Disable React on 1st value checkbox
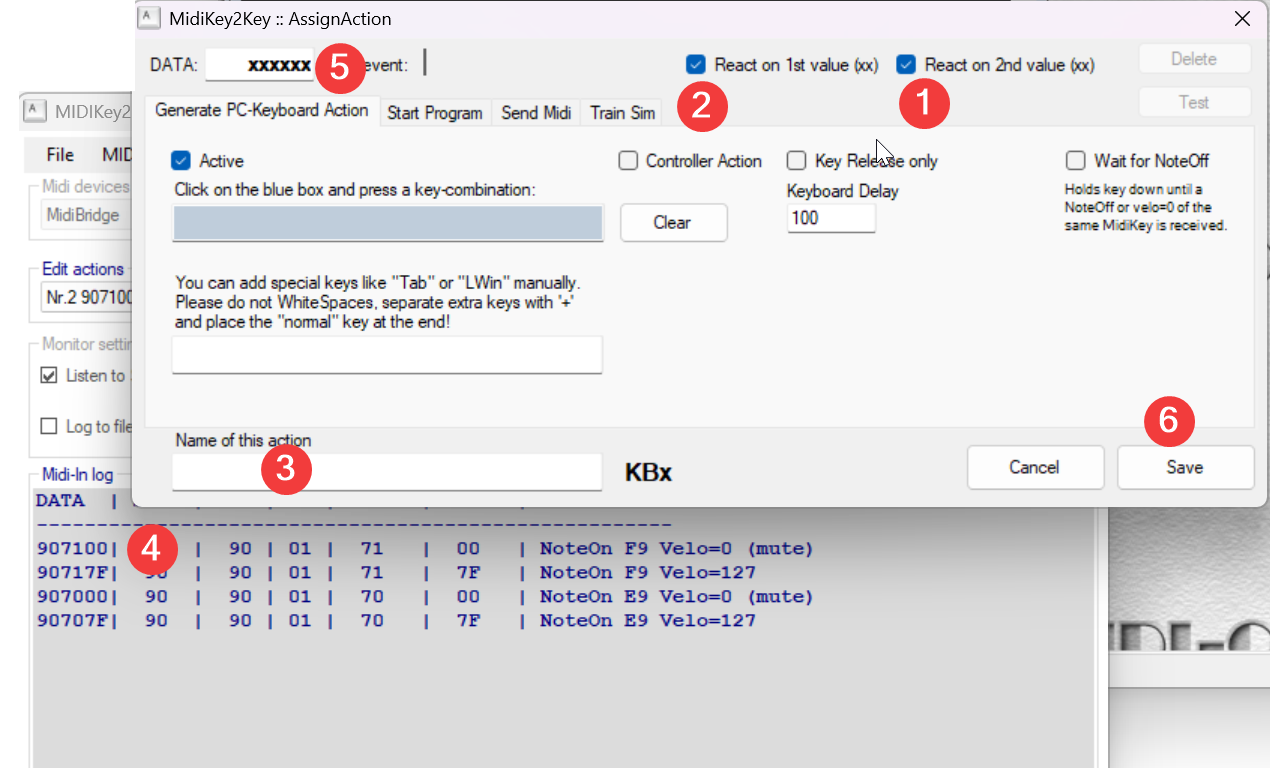The height and width of the screenshot is (768, 1270). pos(696,65)
